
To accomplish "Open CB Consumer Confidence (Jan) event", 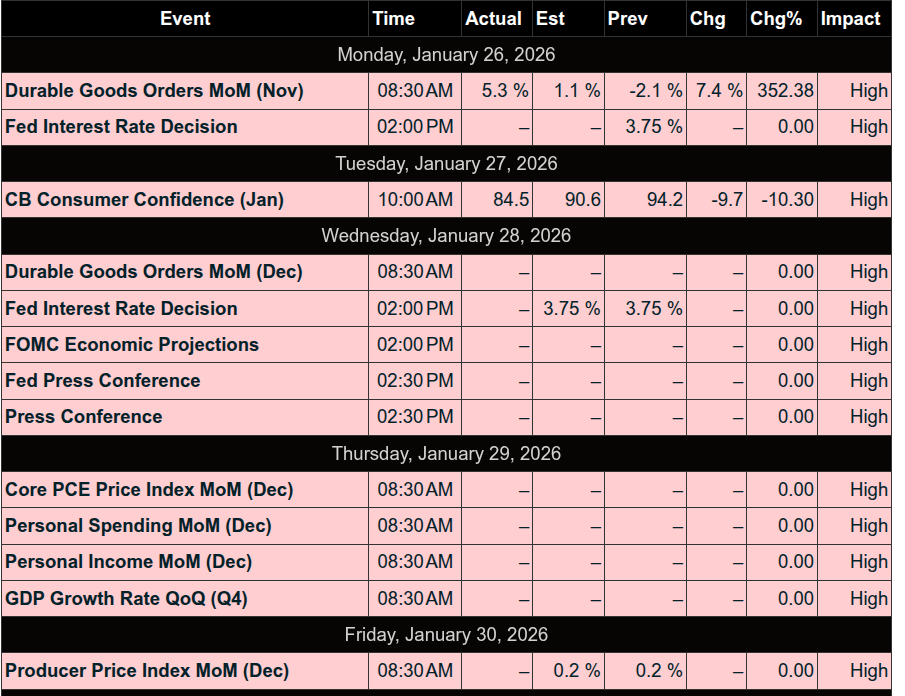I will (x=144, y=200).
